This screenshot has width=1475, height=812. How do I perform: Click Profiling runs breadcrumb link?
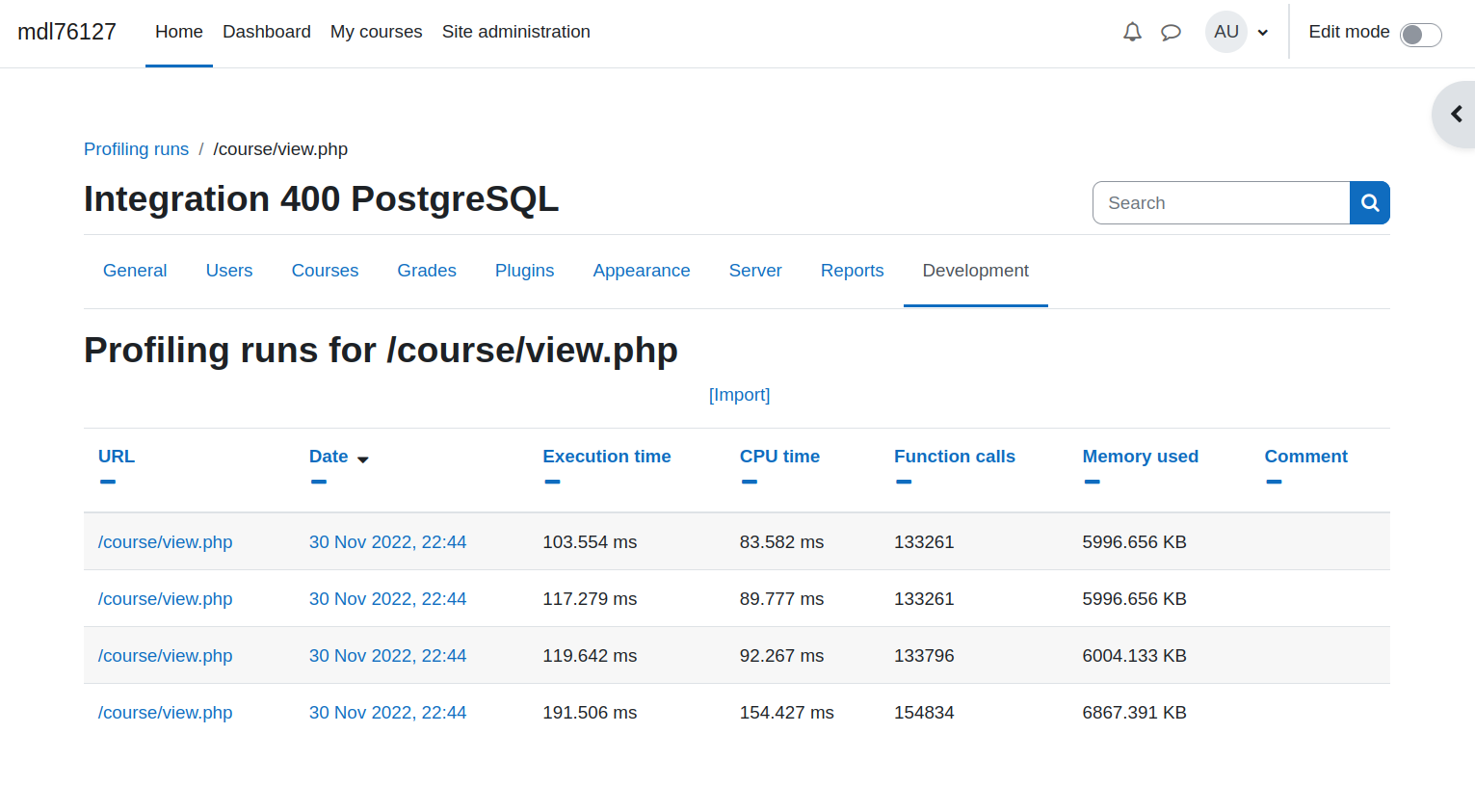click(x=136, y=149)
